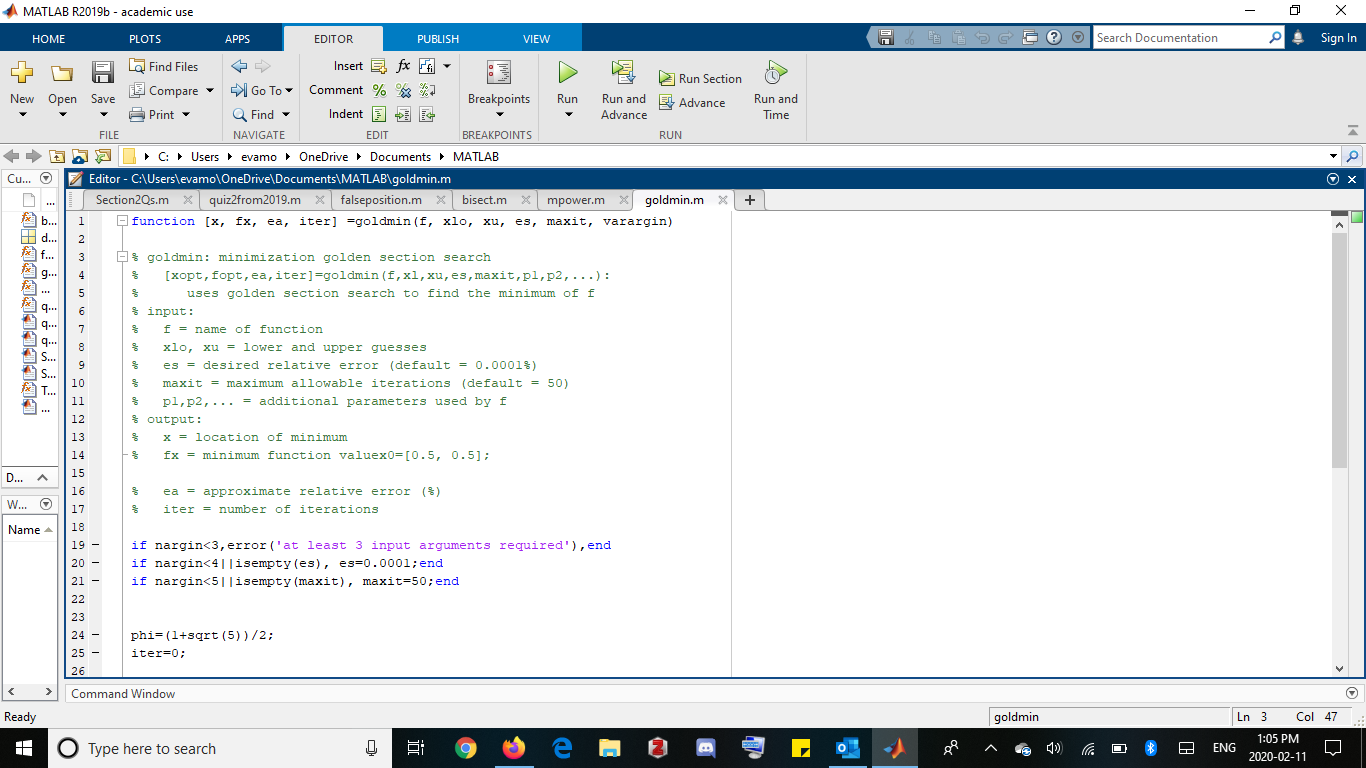Click the Print icon
The height and width of the screenshot is (768, 1366).
pyautogui.click(x=138, y=114)
